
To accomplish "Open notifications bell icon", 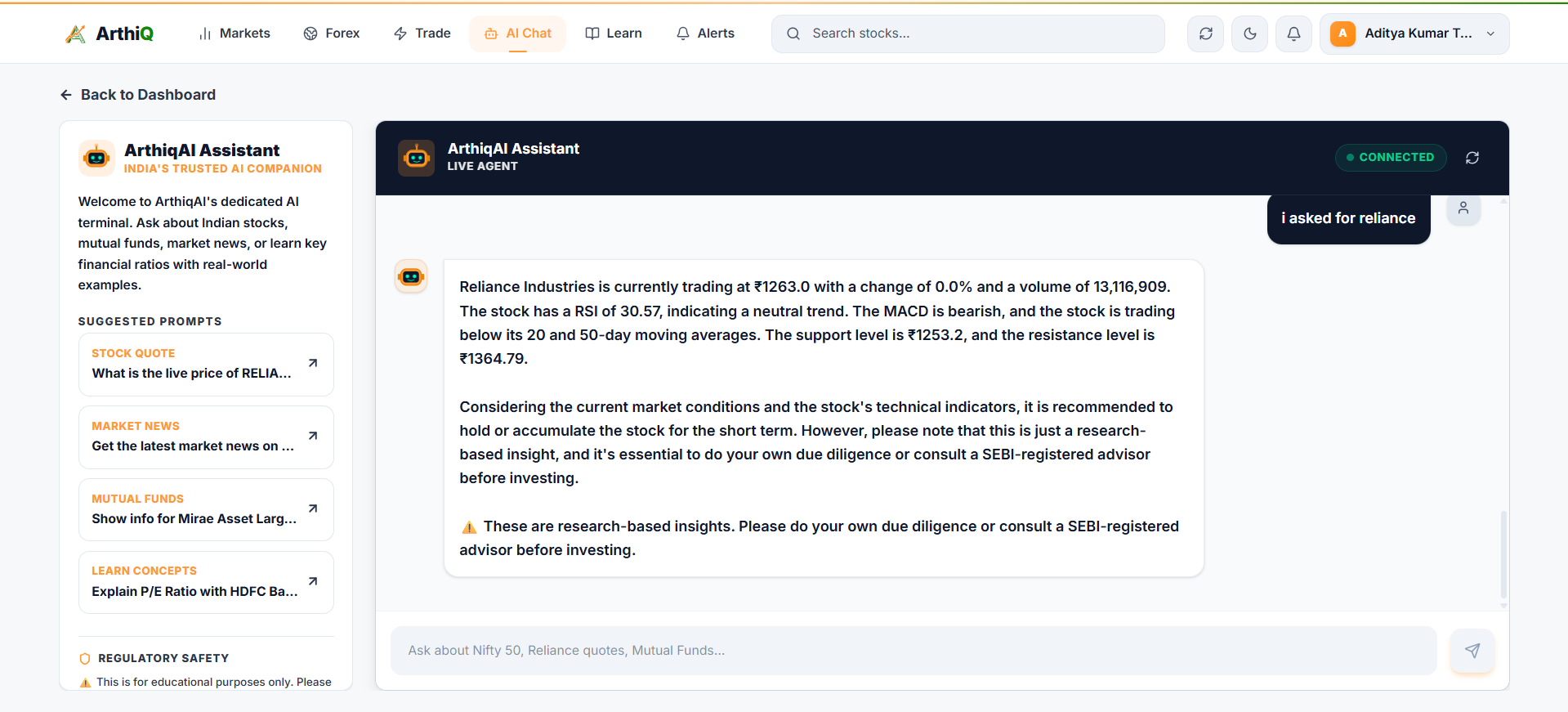I will pyautogui.click(x=1294, y=34).
